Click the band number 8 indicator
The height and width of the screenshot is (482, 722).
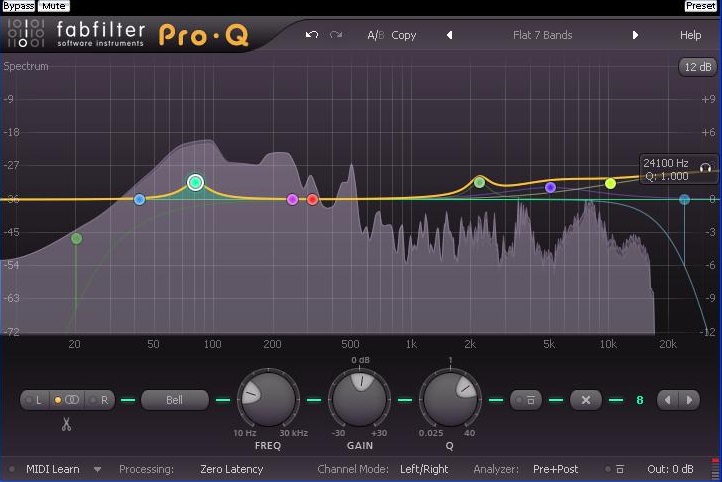coord(640,400)
